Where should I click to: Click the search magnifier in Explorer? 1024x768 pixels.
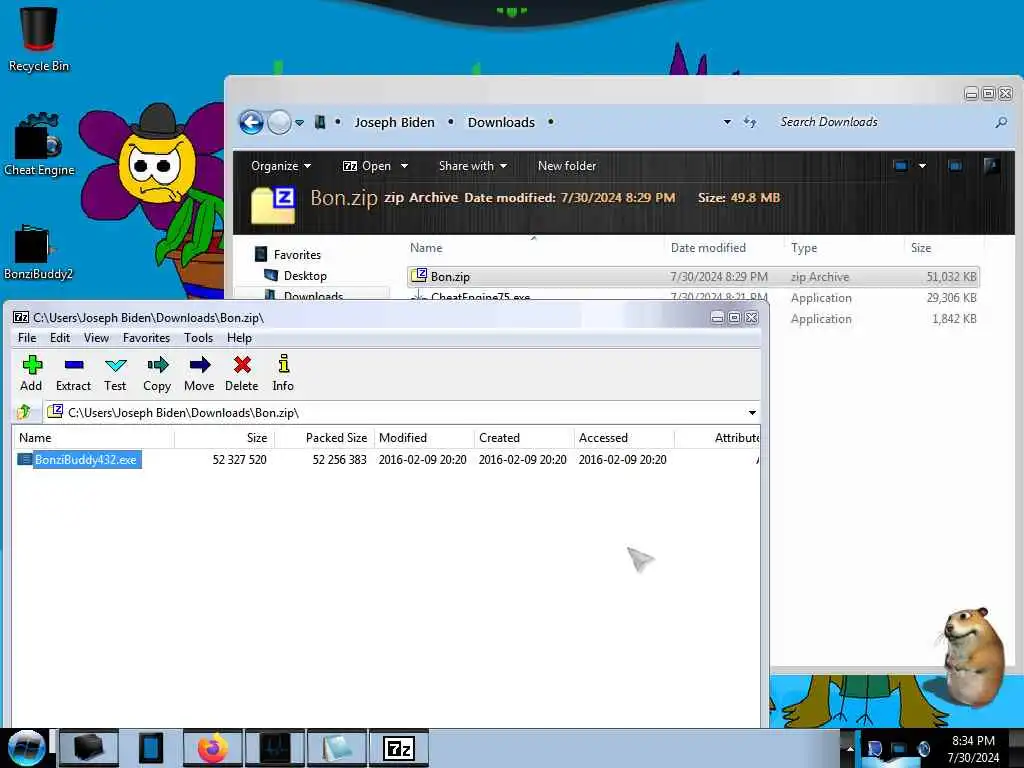(1000, 122)
